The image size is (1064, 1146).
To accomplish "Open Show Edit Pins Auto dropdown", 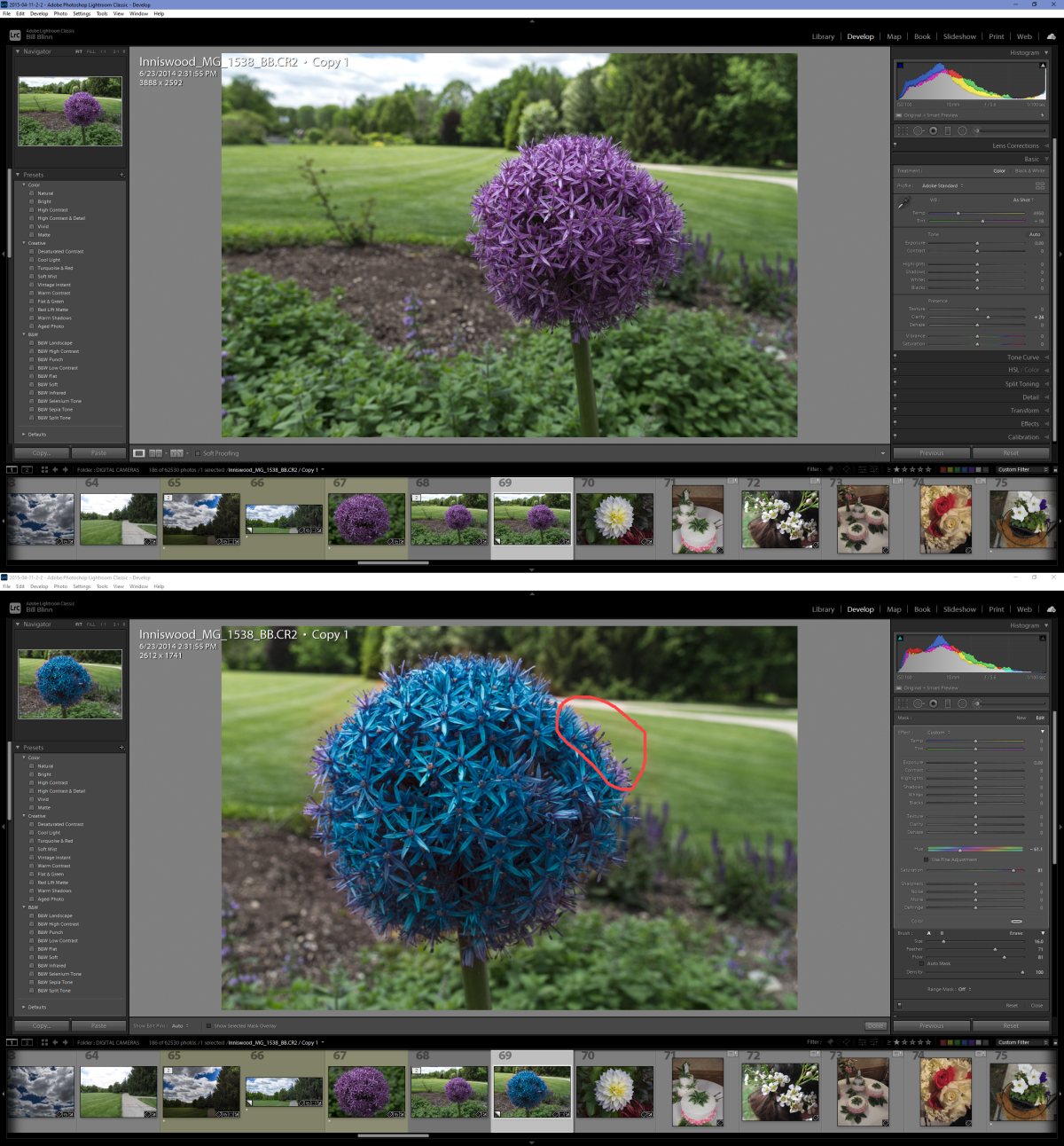I will [x=180, y=1025].
